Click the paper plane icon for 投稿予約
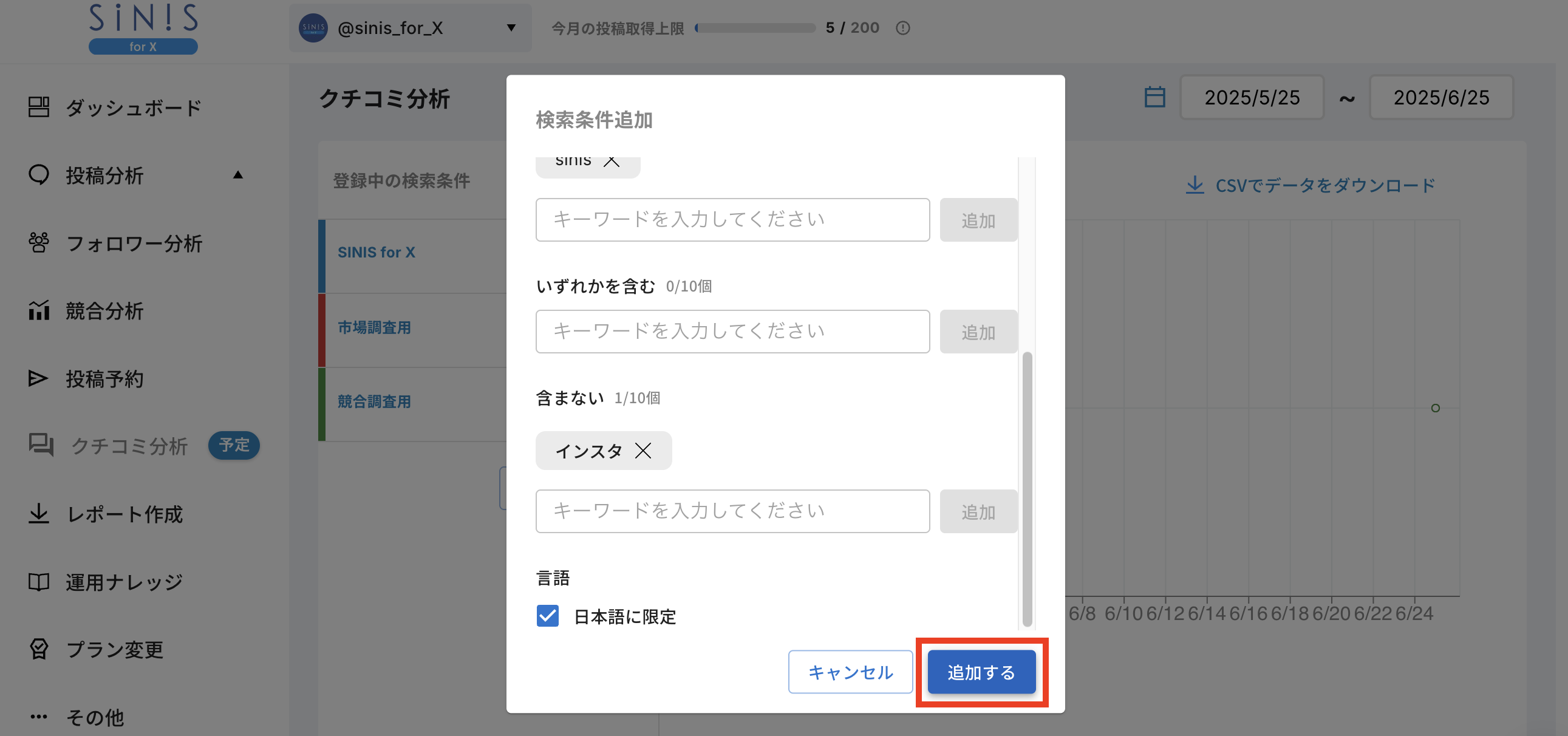 (x=38, y=378)
